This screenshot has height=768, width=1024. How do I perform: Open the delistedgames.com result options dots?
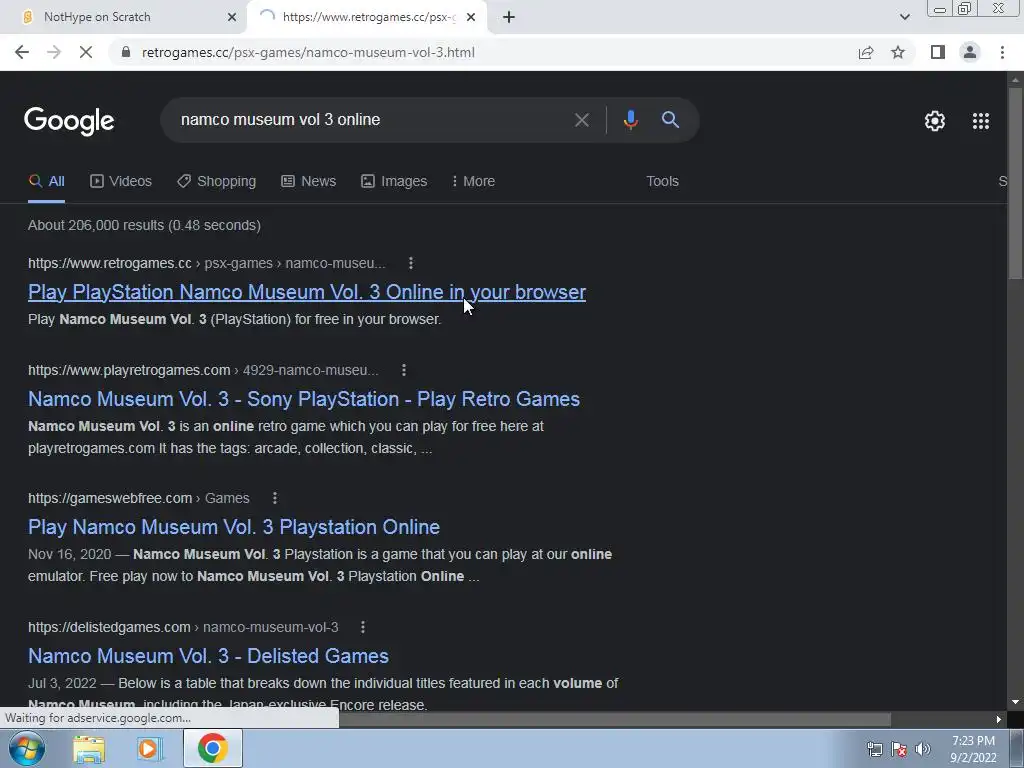point(363,627)
